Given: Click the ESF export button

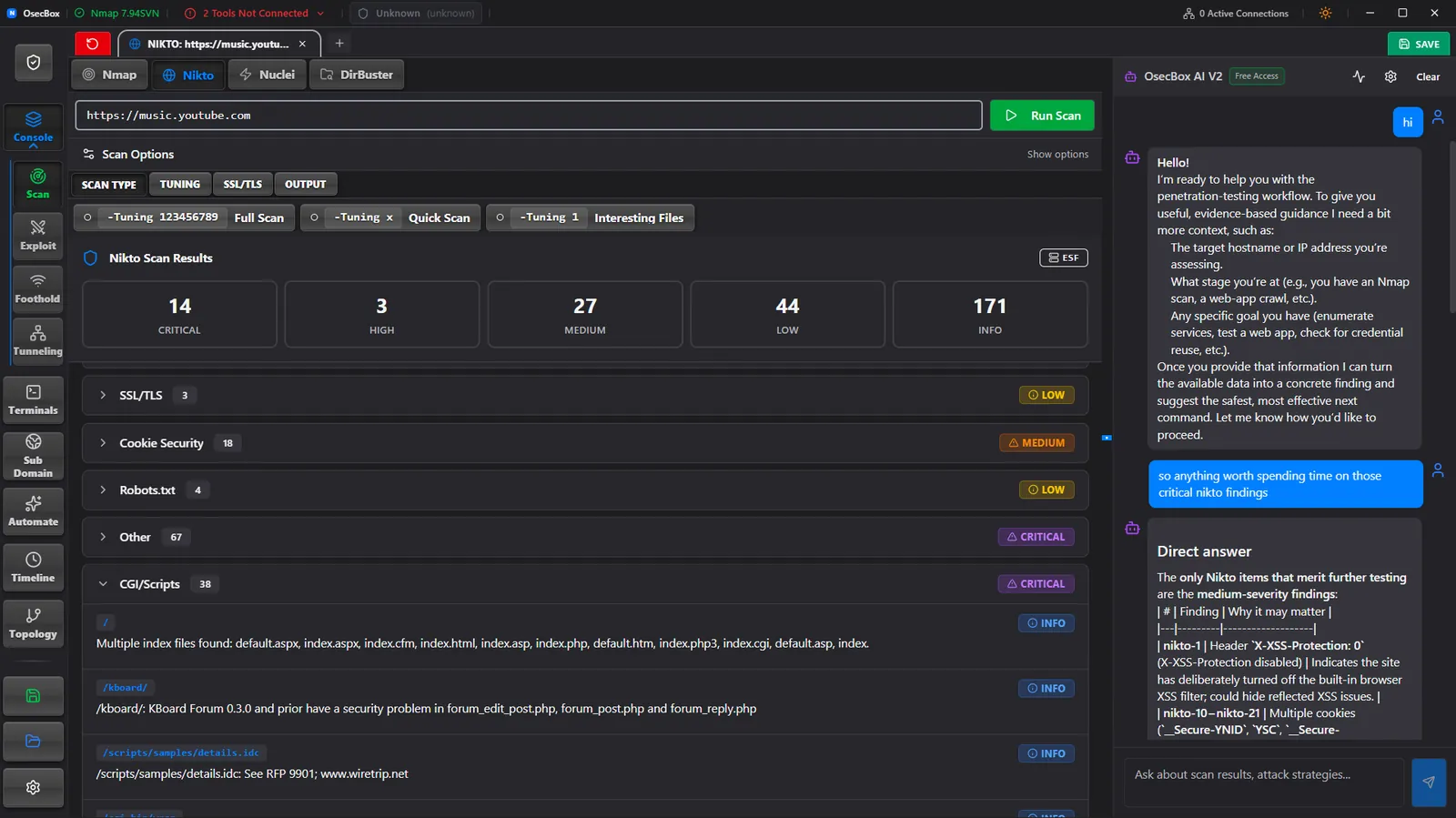Looking at the screenshot, I should 1063,258.
